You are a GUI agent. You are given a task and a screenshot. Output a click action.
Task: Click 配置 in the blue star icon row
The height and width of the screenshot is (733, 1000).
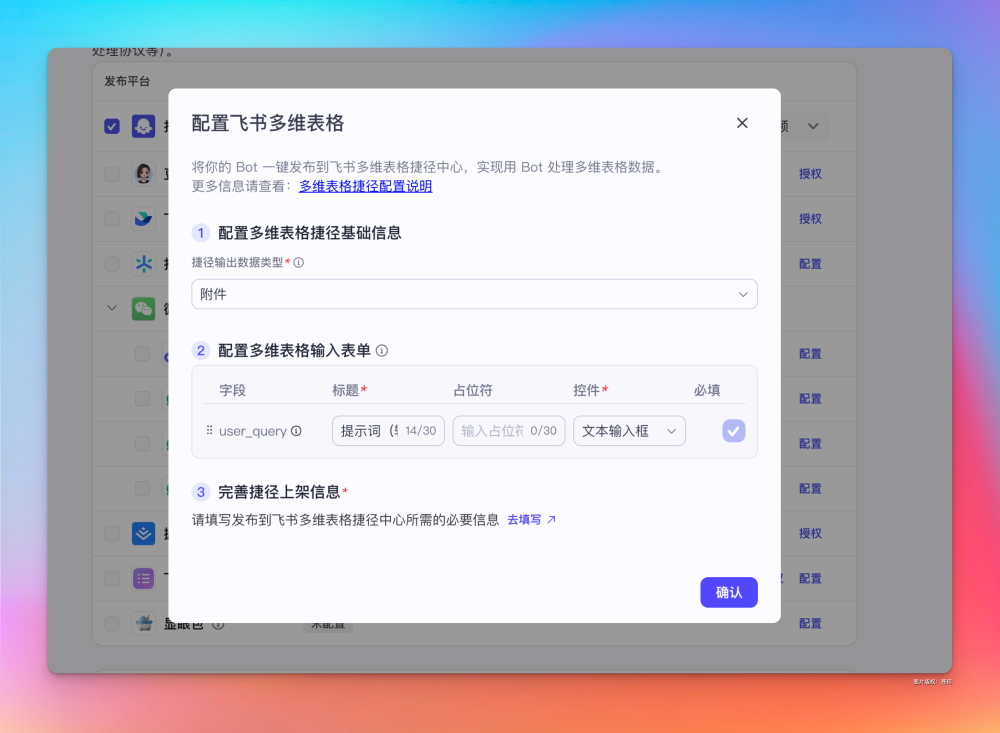810,263
